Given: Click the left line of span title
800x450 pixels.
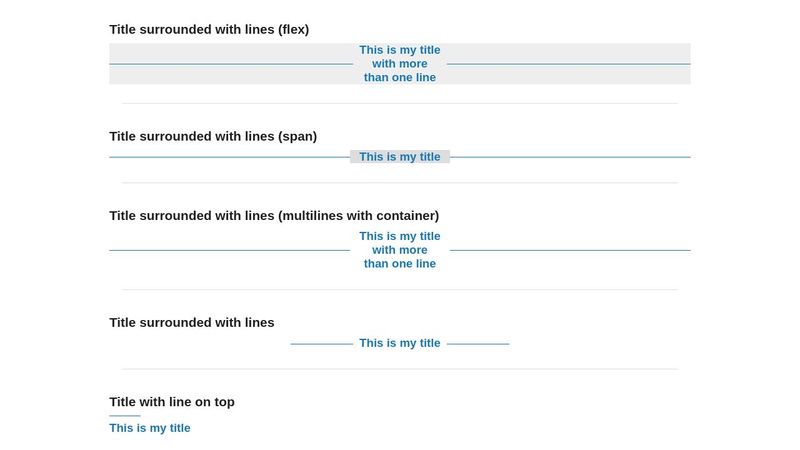Looking at the screenshot, I should point(230,157).
